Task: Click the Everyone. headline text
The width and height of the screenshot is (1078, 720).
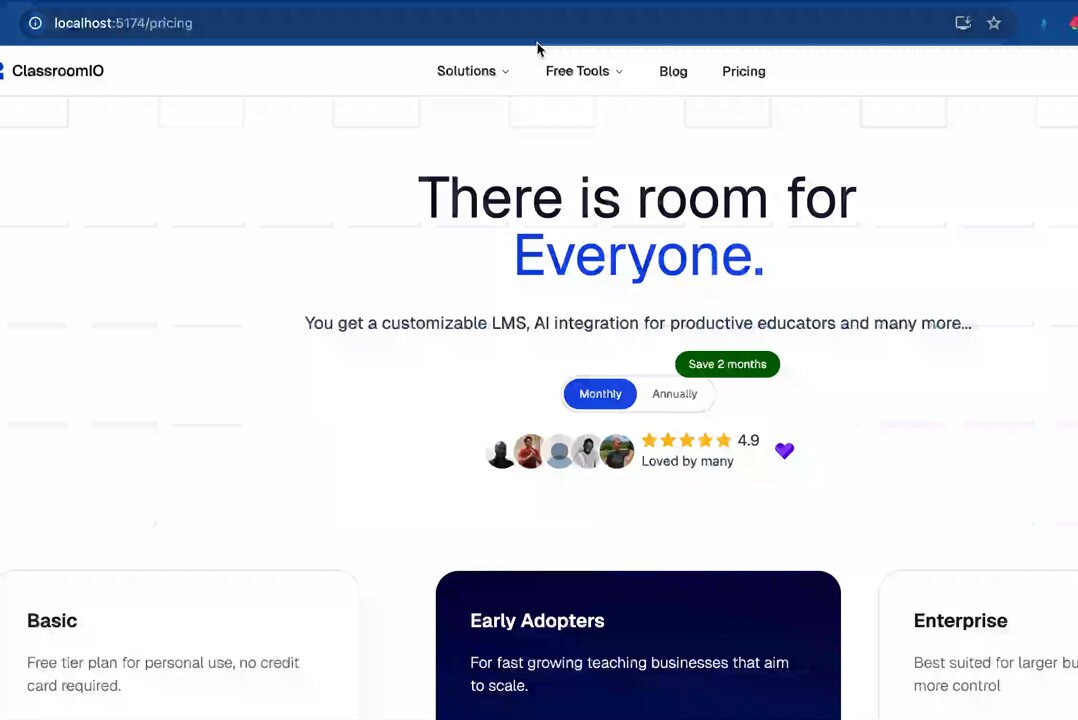Action: (639, 256)
